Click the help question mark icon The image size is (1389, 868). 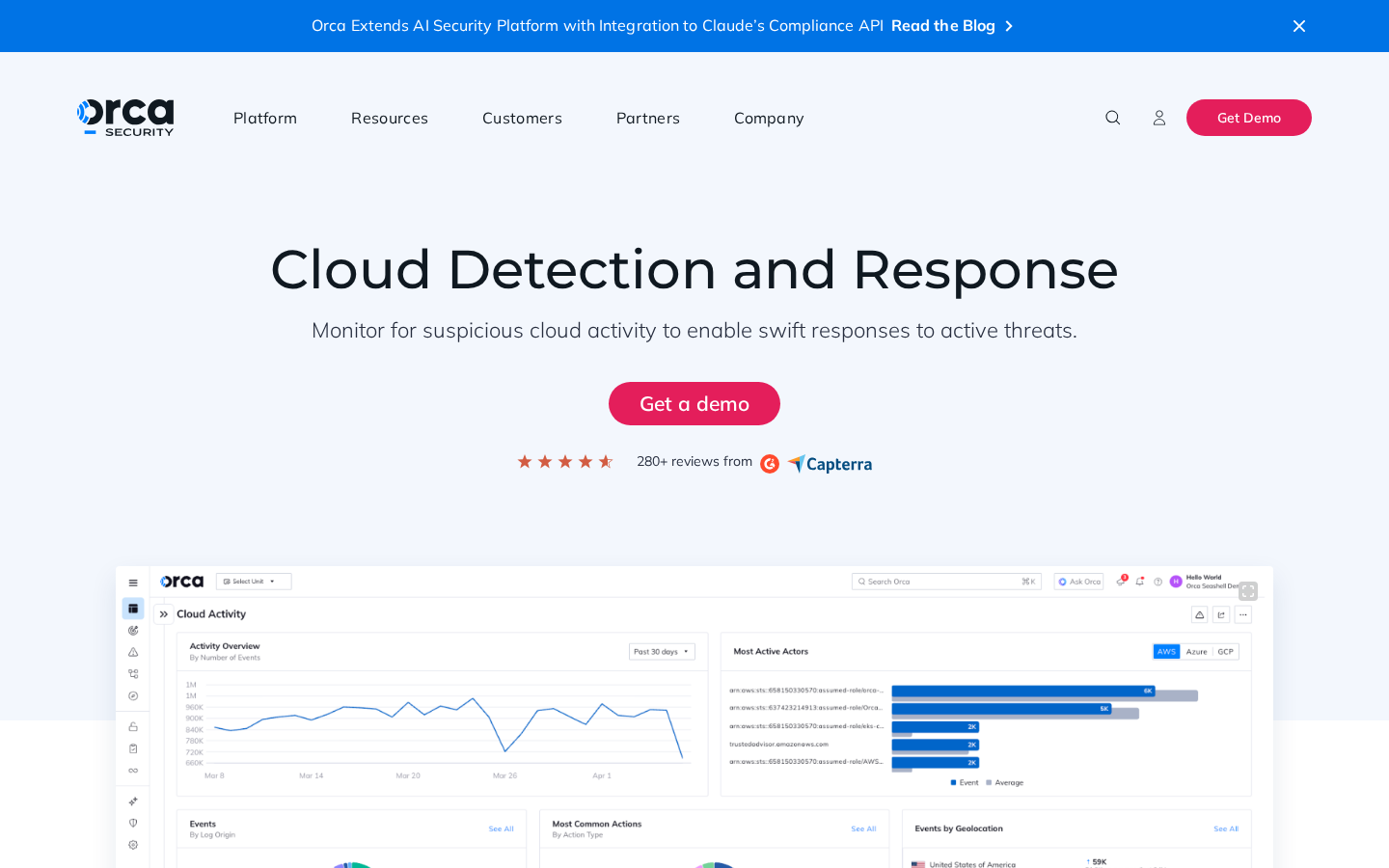tap(1157, 582)
